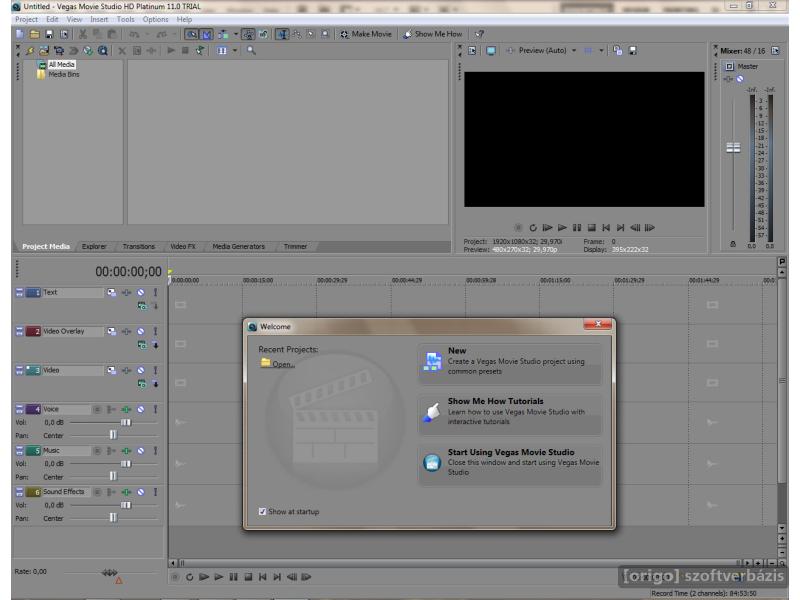Click the Master volume fader handle
Image resolution: width=800 pixels, height=600 pixels.
click(733, 148)
